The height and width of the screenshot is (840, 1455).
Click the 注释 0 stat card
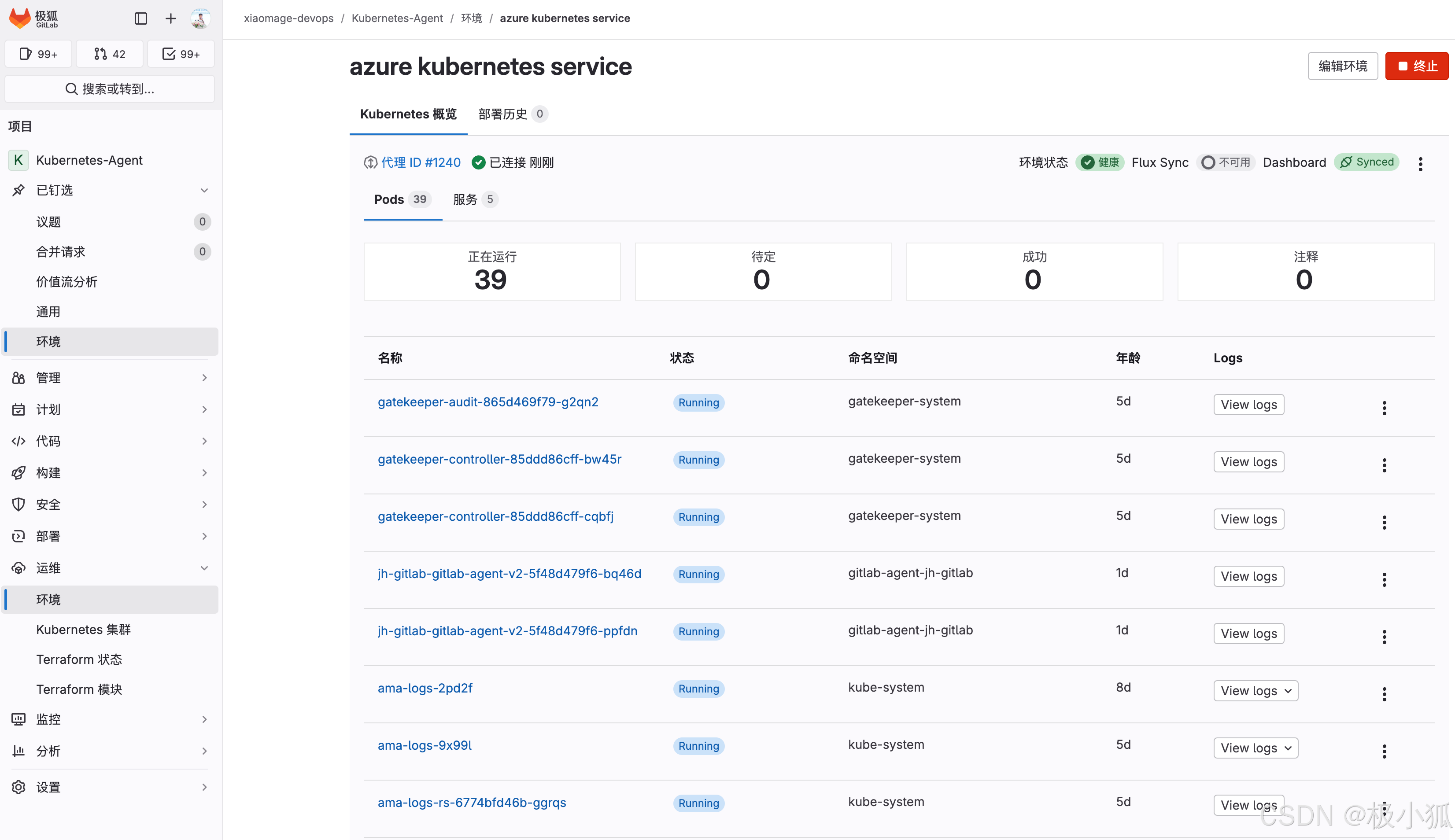tap(1306, 271)
